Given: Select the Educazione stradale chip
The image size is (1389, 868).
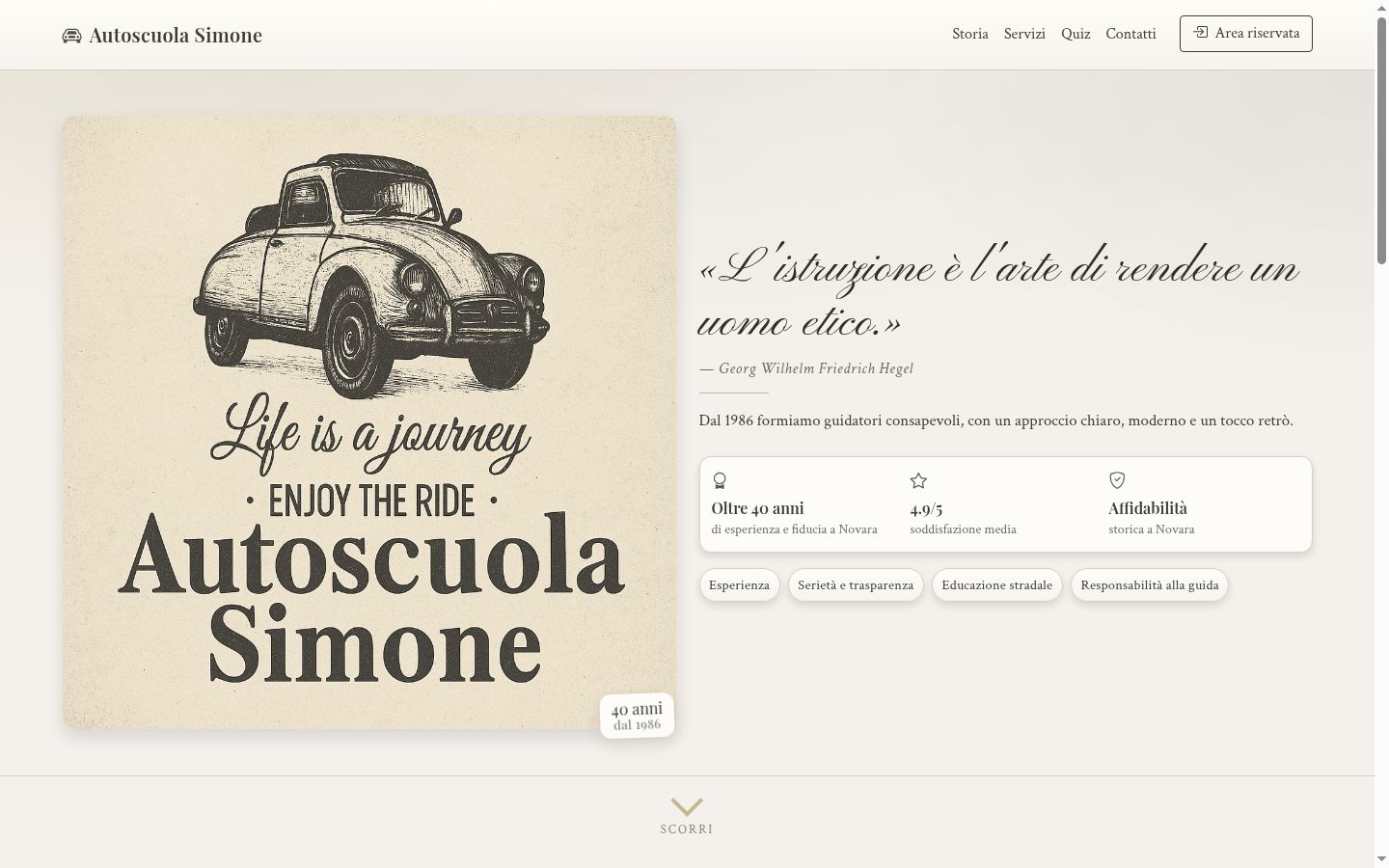Looking at the screenshot, I should [x=996, y=585].
